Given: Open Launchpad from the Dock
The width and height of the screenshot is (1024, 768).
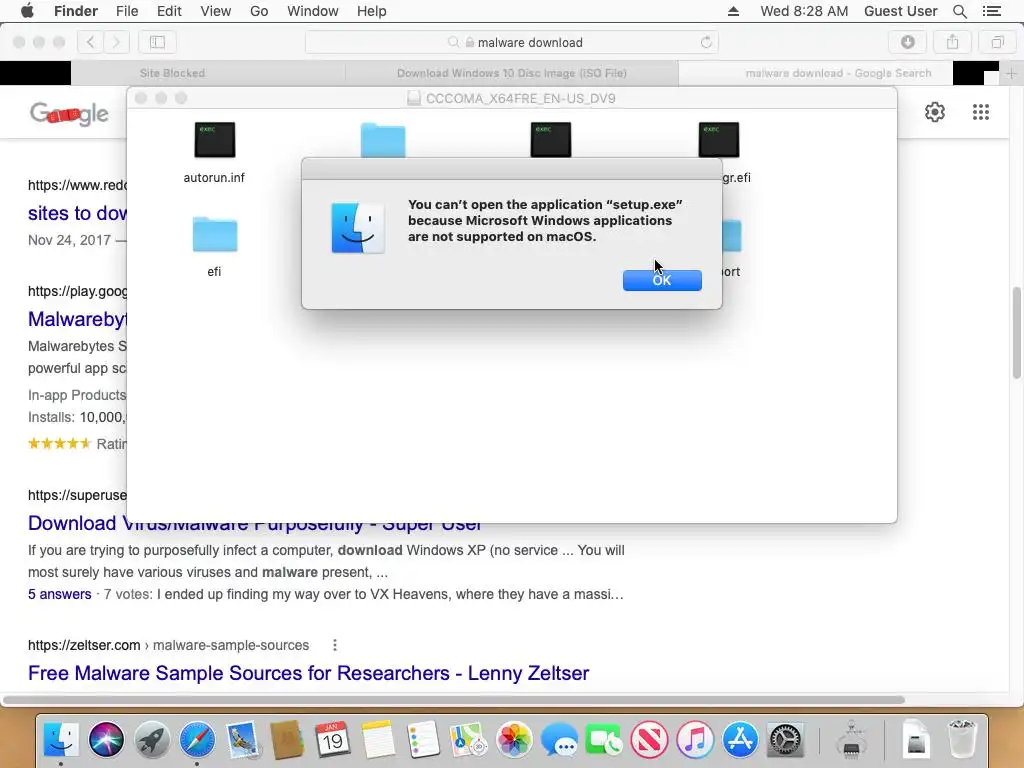Looking at the screenshot, I should coord(152,740).
